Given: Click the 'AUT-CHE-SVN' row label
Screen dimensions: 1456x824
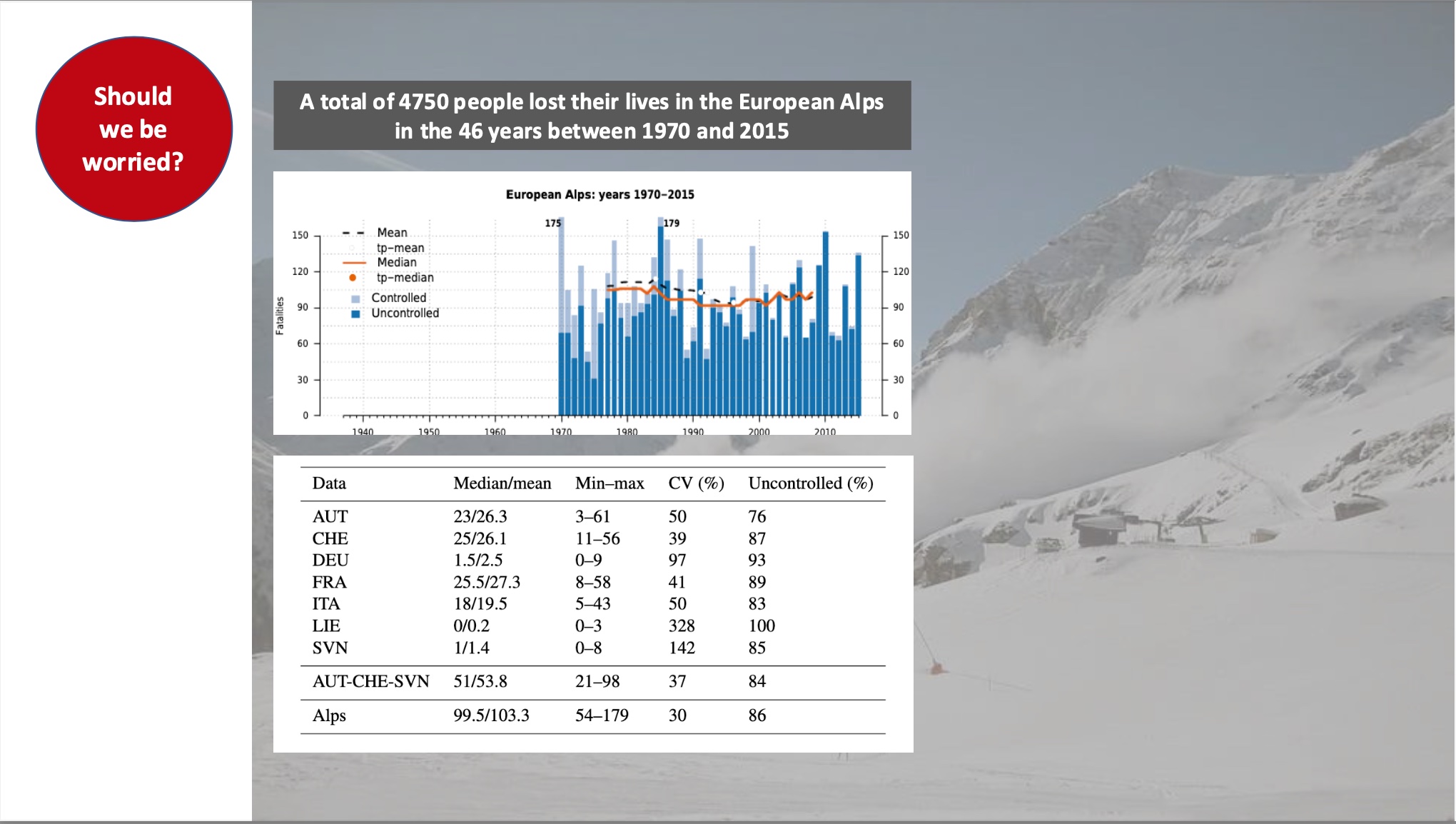Looking at the screenshot, I should click(370, 681).
